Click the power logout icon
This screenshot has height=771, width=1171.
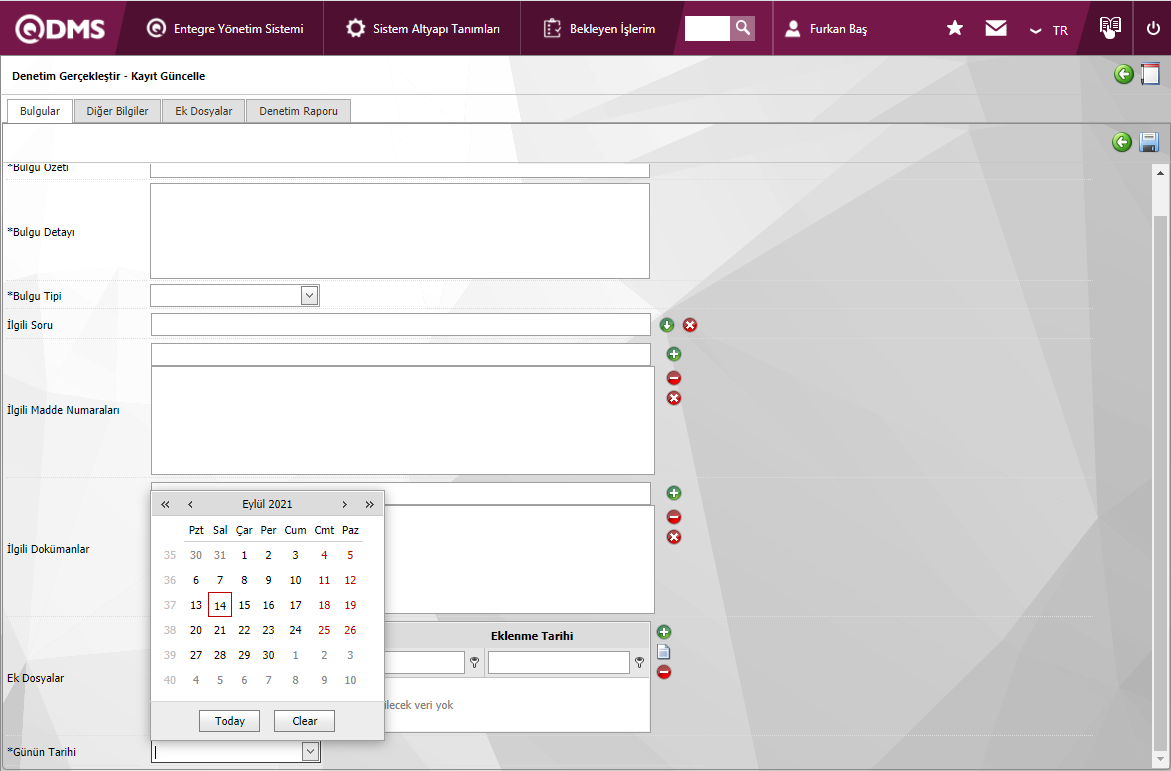click(1152, 29)
